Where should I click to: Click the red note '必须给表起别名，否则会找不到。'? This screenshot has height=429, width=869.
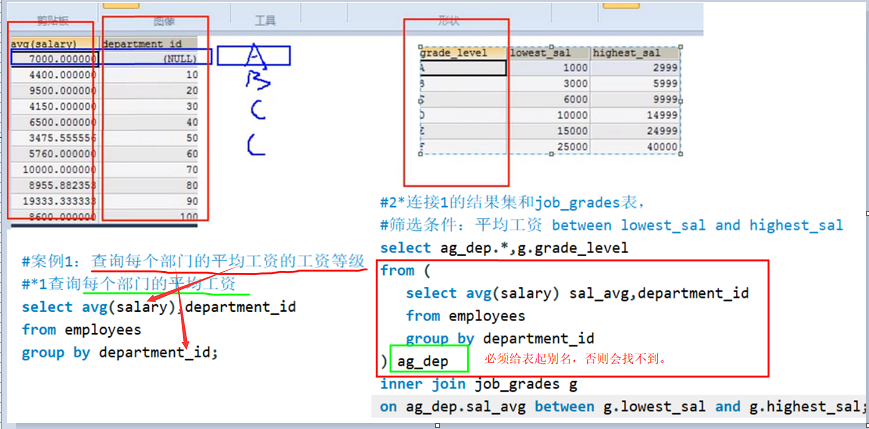[575, 359]
